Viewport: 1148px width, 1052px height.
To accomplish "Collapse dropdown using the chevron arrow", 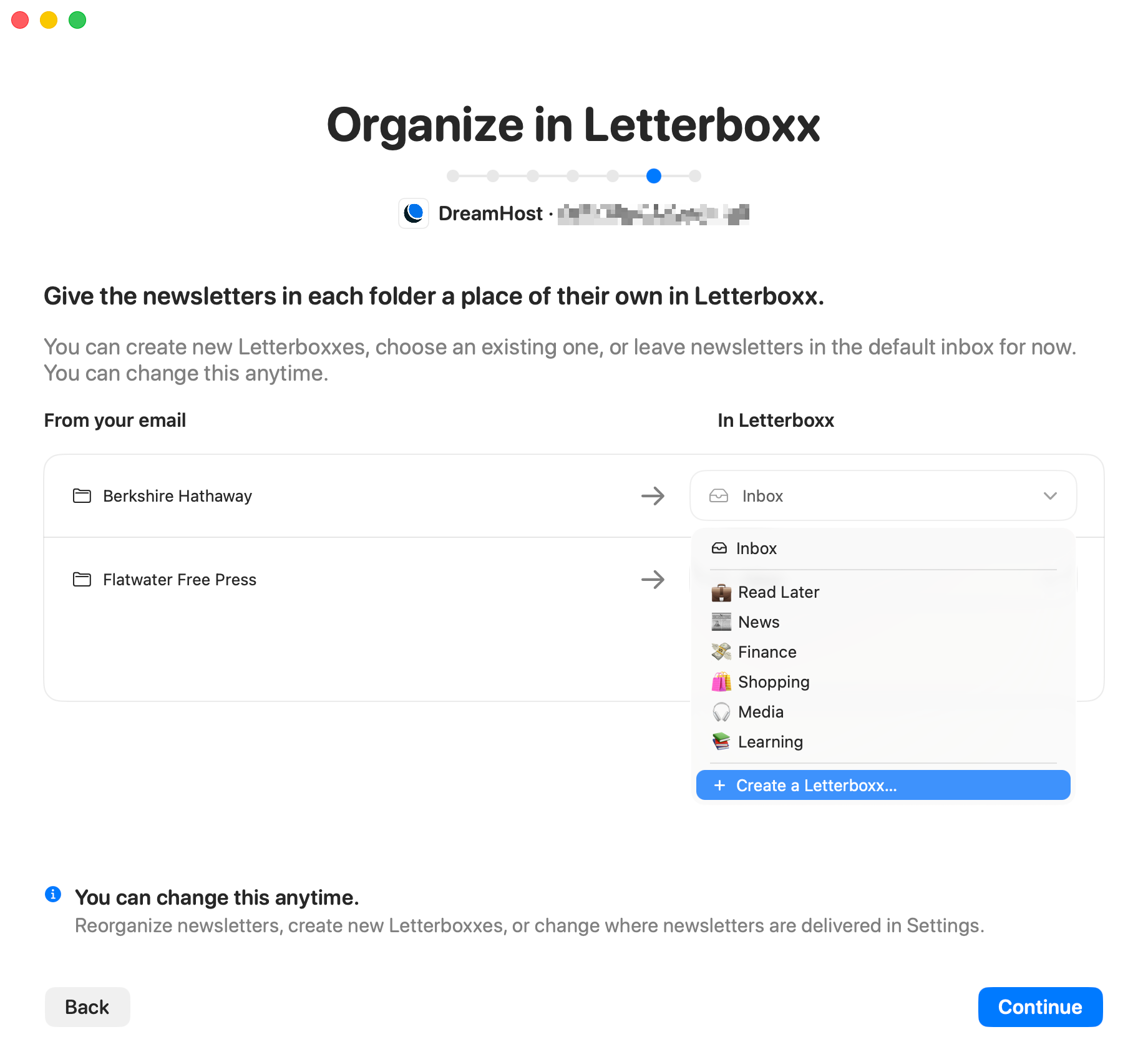I will click(1050, 496).
